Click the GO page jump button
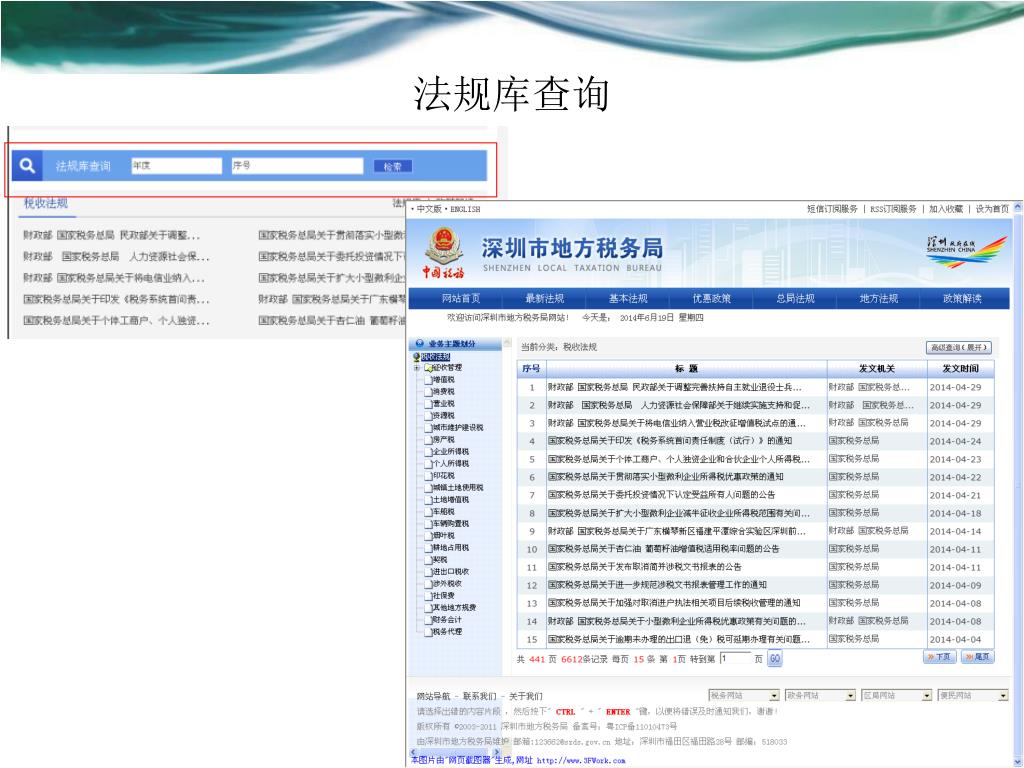 tap(775, 659)
